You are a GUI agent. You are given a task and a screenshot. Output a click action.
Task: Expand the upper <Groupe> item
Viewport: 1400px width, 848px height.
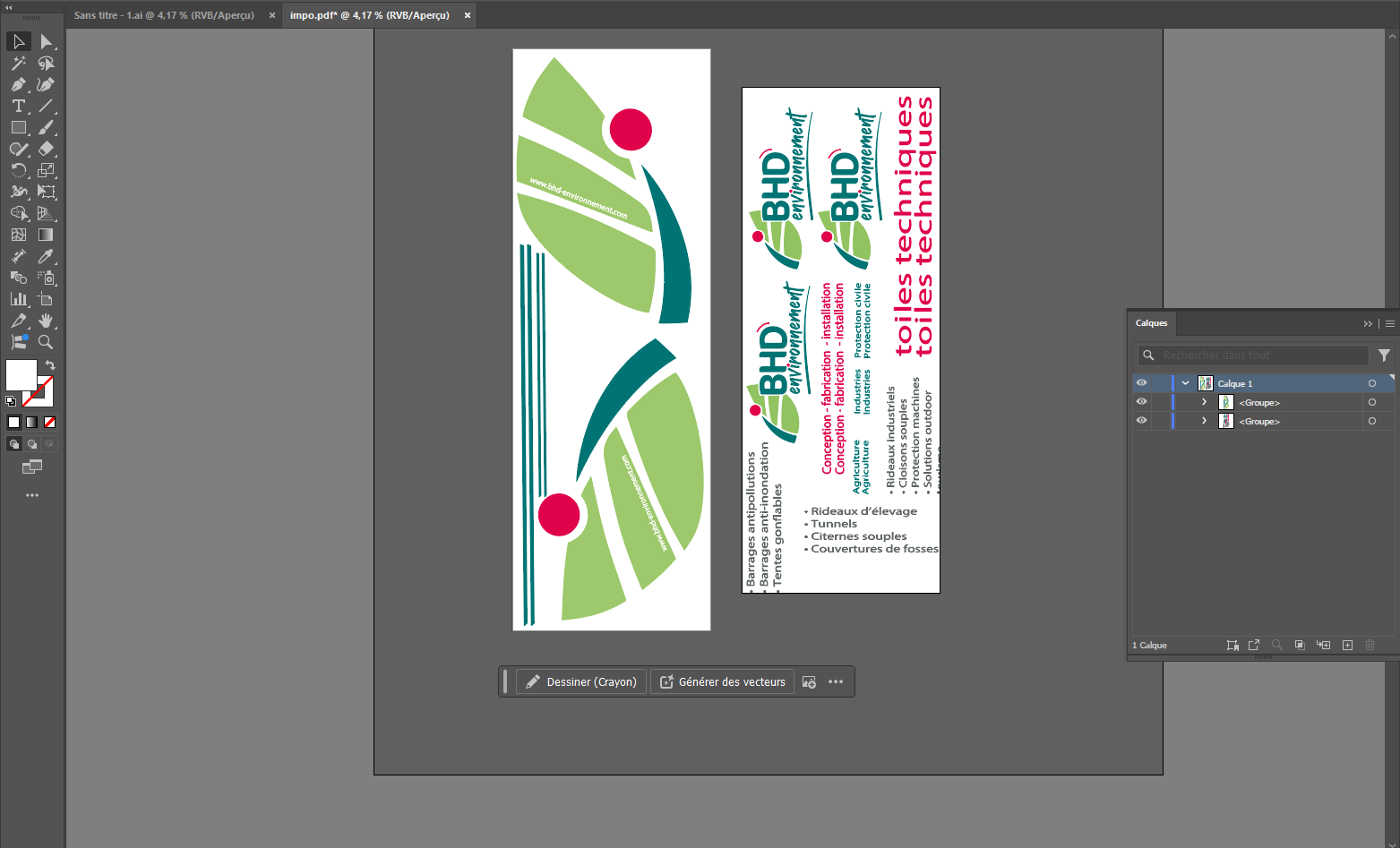pos(1204,402)
